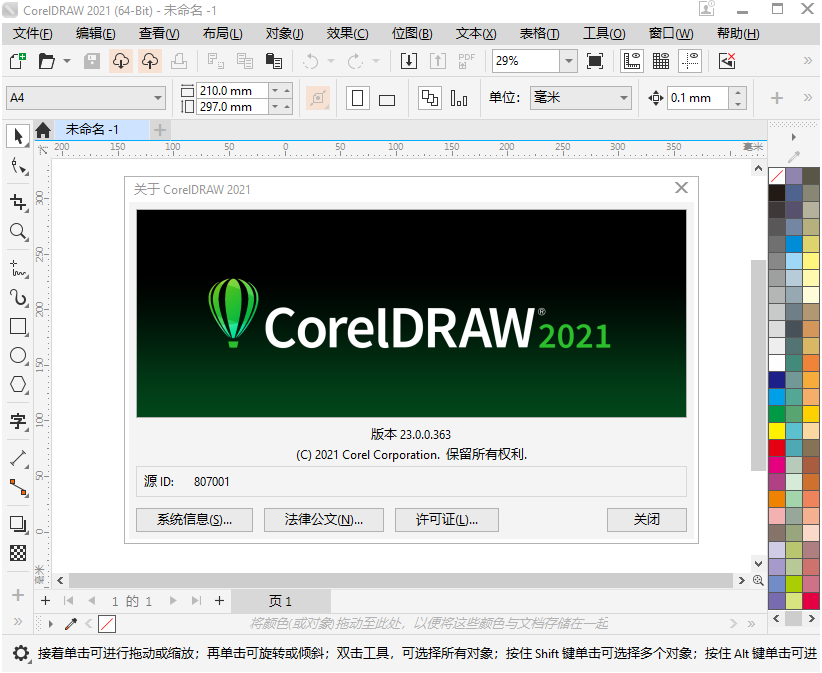Open the 效果(C) menu
The image size is (822, 673).
pyautogui.click(x=347, y=34)
